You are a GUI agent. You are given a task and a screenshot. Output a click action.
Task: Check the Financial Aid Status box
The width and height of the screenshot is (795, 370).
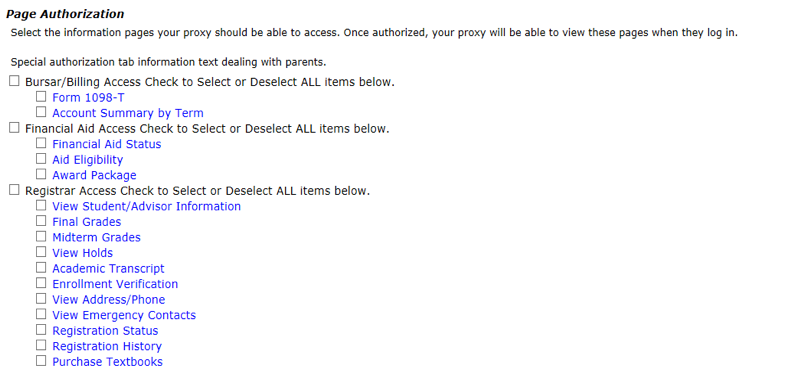(x=41, y=143)
